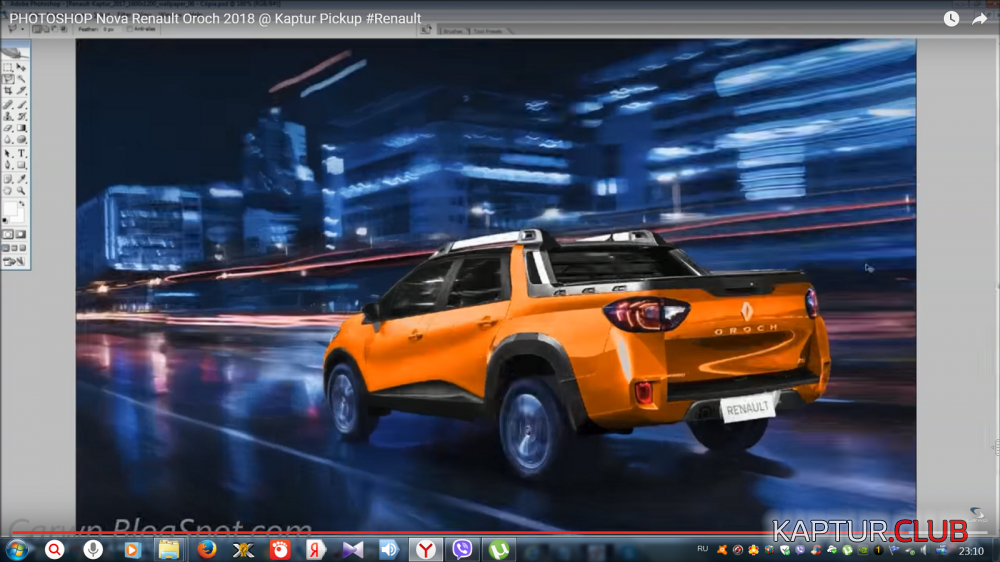1000x562 pixels.
Task: Select the Move tool in toolbox
Action: point(21,67)
